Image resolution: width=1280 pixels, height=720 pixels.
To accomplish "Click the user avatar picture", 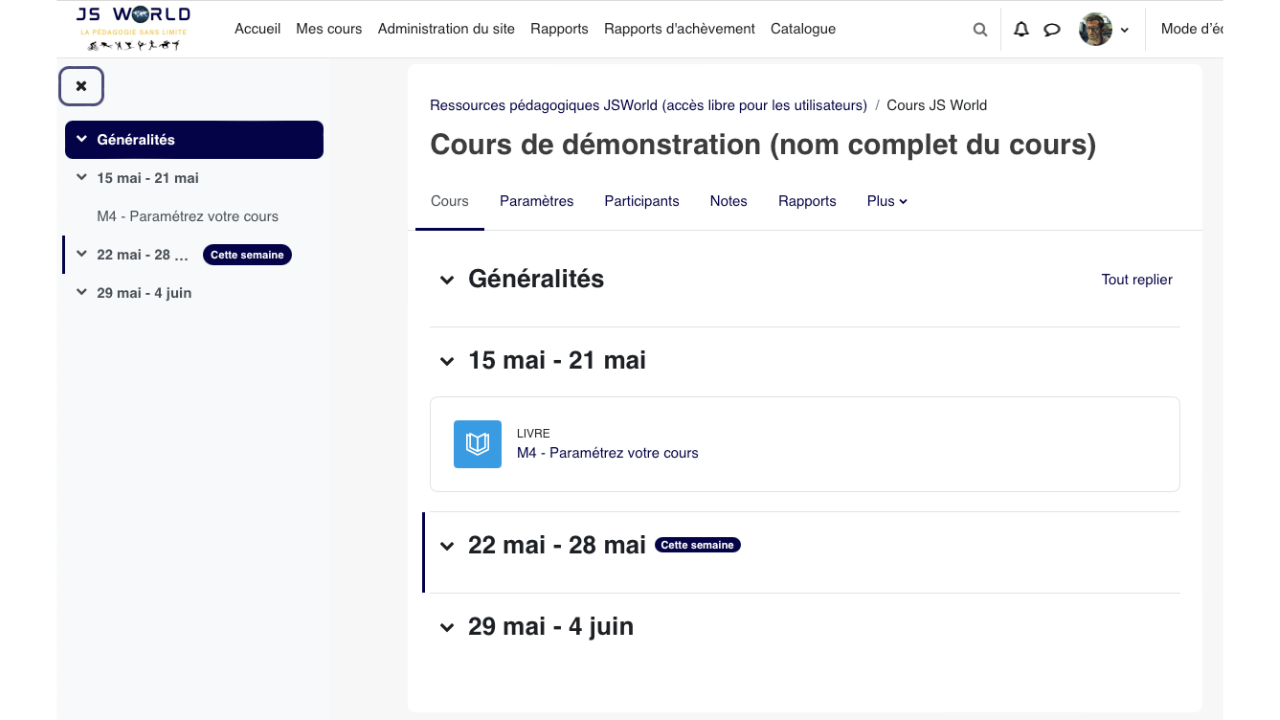I will tap(1096, 29).
